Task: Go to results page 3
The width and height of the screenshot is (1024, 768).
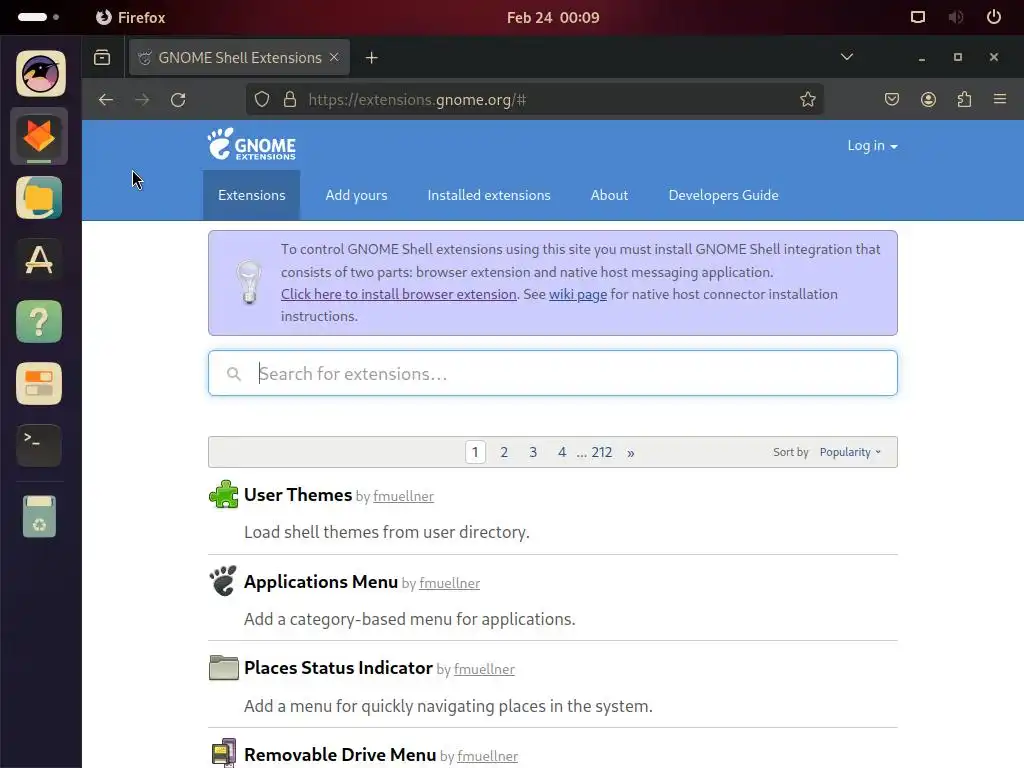Action: (533, 452)
